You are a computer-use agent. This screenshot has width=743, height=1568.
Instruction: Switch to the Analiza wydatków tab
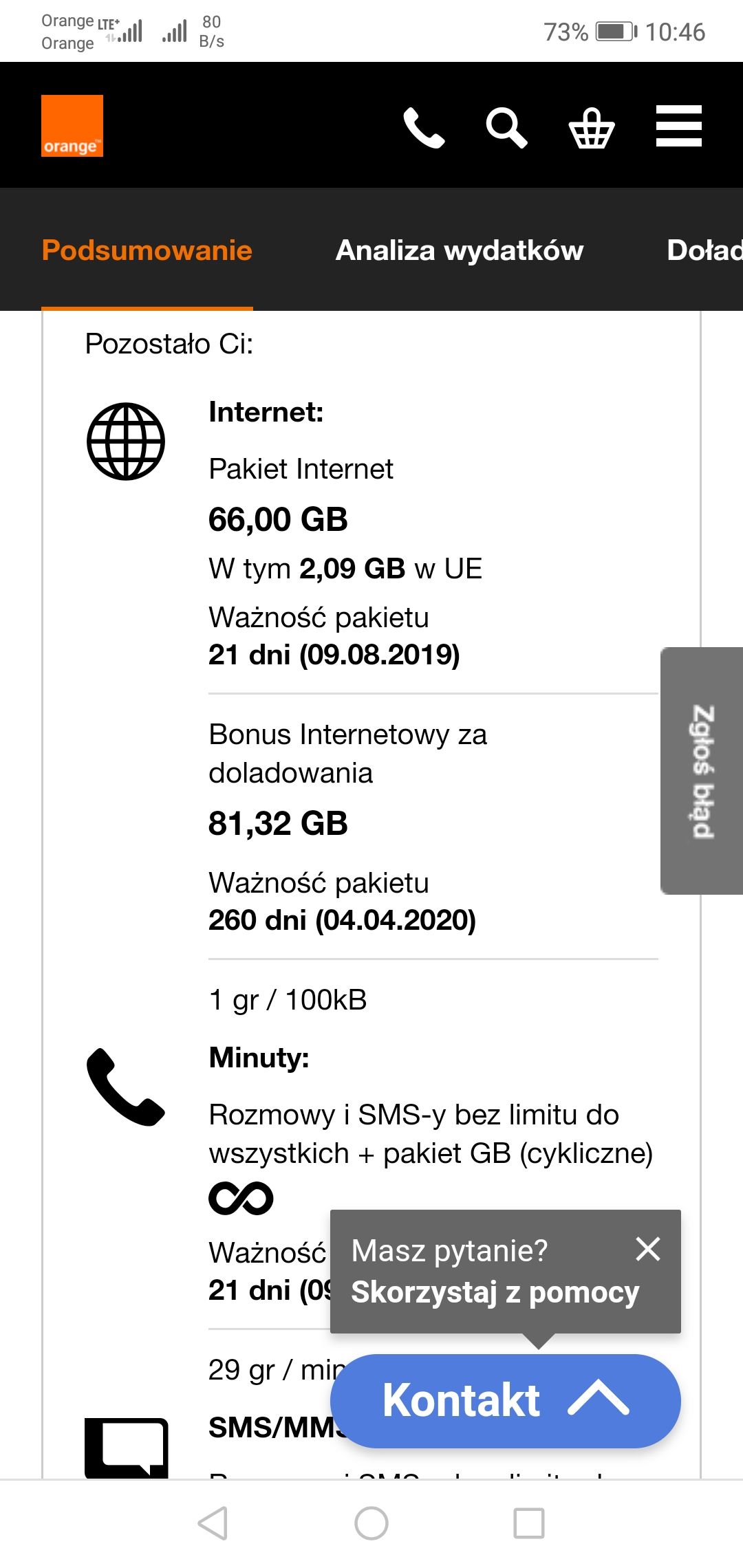[x=459, y=250]
